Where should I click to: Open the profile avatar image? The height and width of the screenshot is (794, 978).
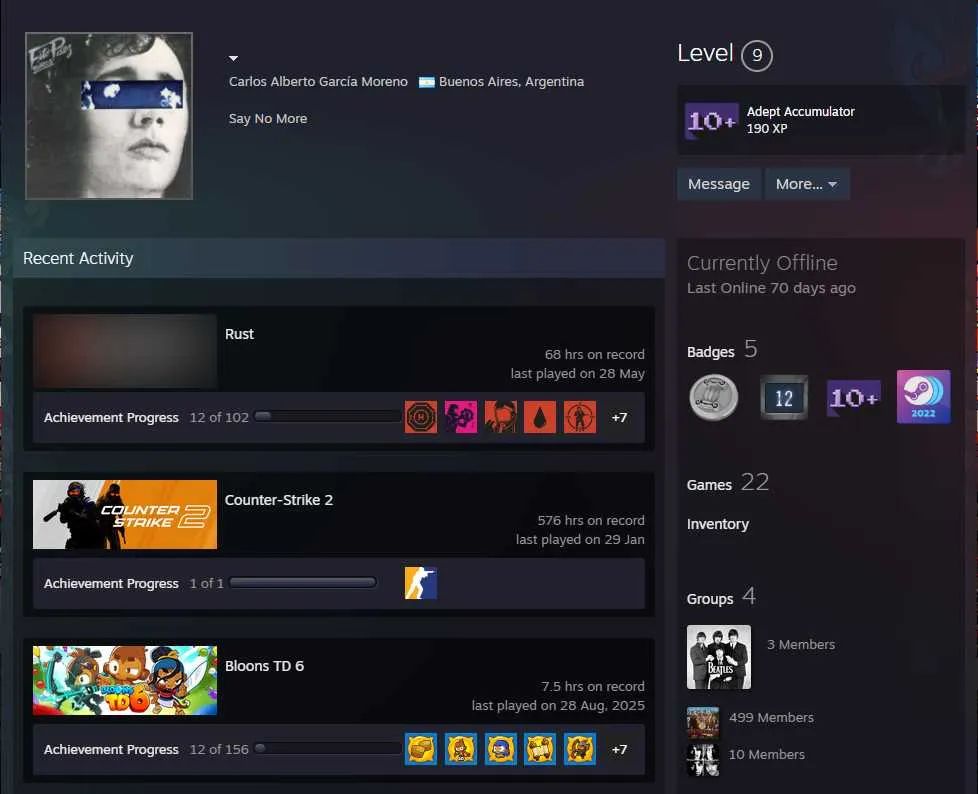point(109,116)
